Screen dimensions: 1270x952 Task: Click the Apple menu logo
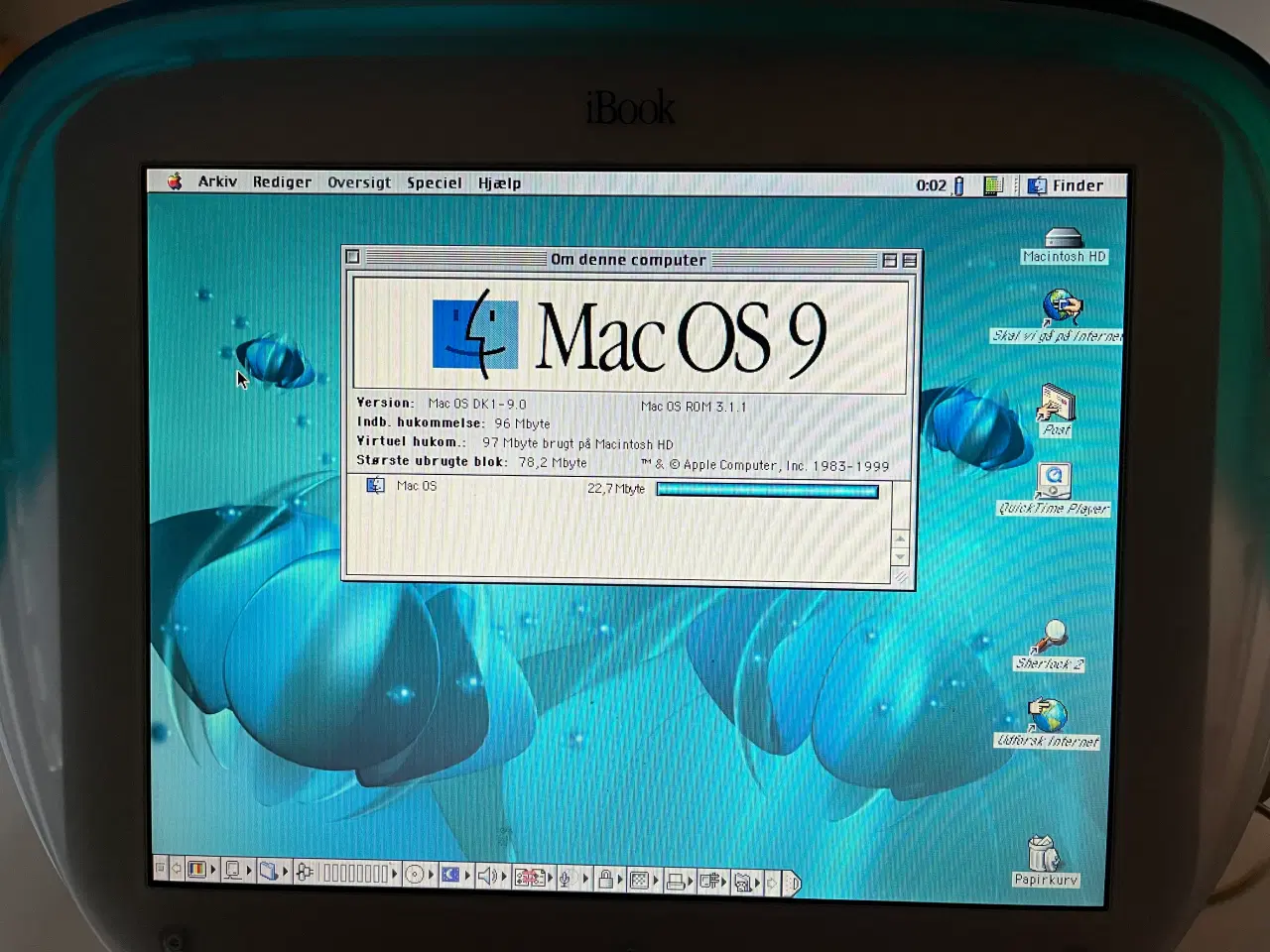tap(175, 181)
